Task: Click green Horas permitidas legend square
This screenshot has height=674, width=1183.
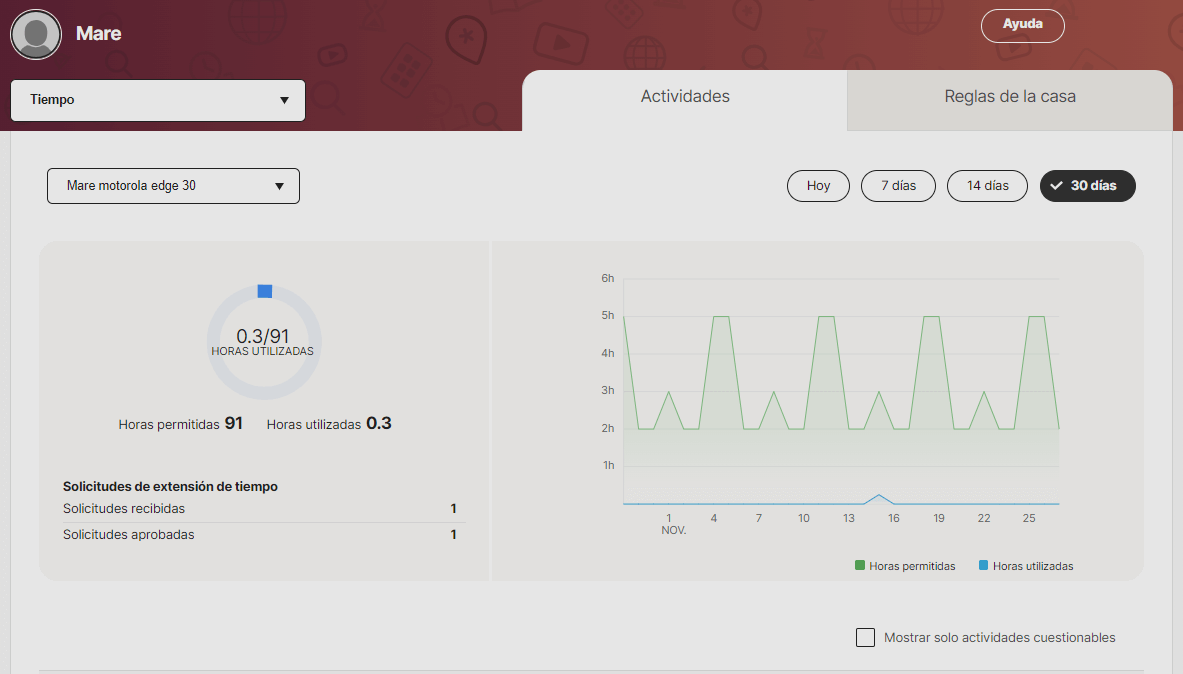Action: click(x=860, y=566)
